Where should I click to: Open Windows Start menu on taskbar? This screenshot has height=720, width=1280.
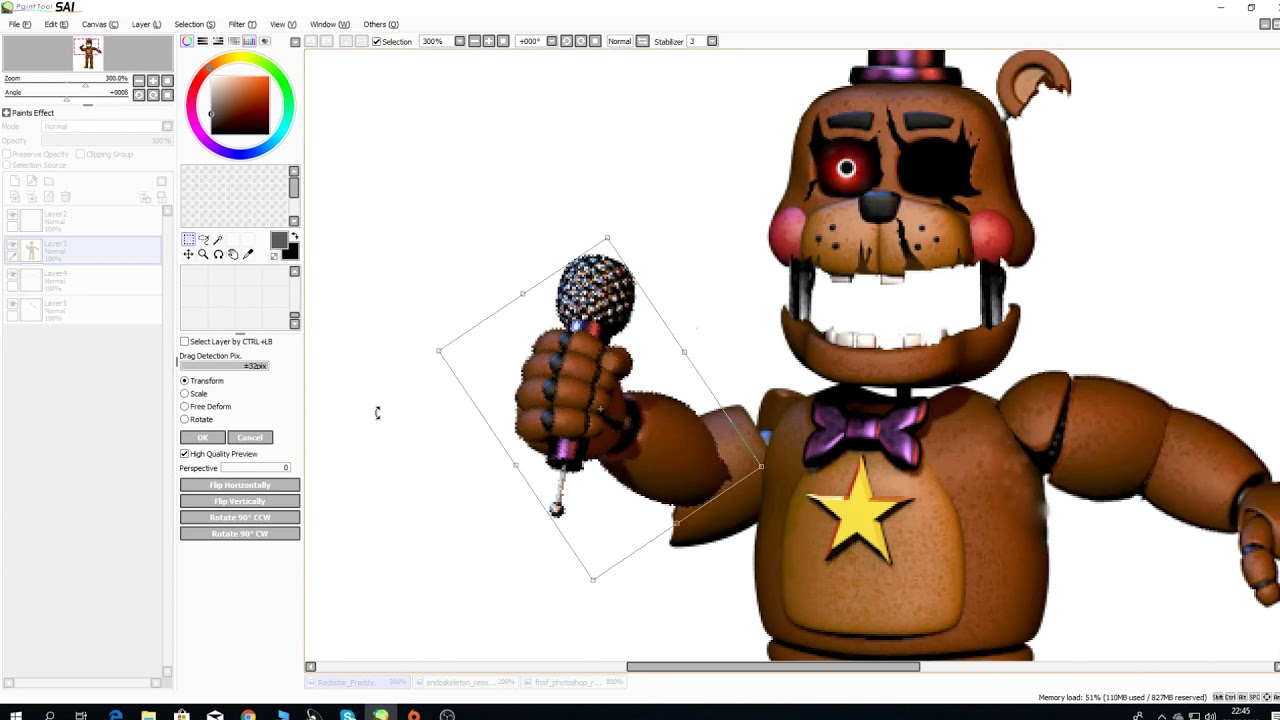pos(15,715)
